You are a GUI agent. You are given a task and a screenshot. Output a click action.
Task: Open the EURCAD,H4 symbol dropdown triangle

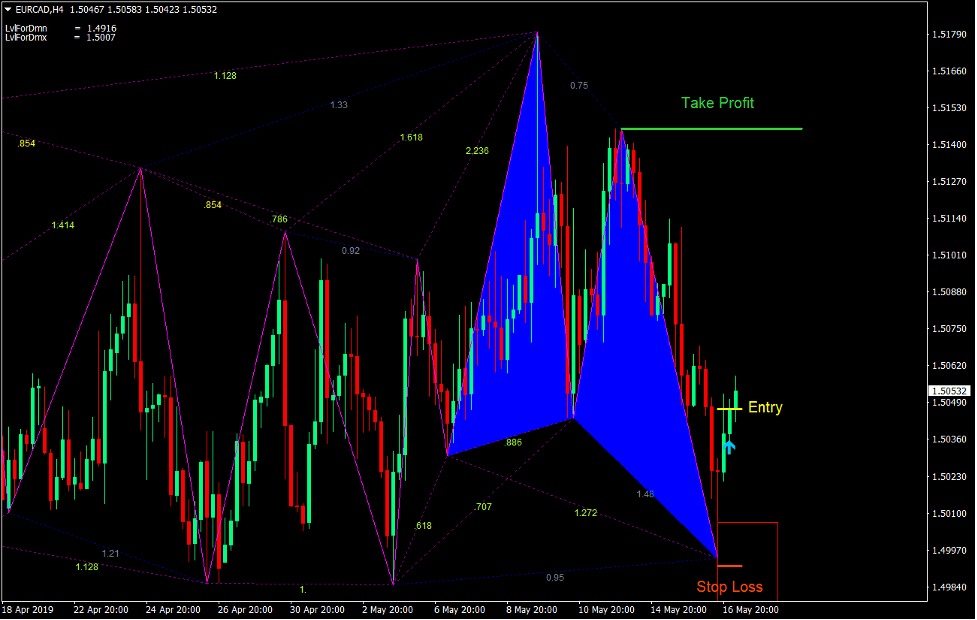coord(10,9)
